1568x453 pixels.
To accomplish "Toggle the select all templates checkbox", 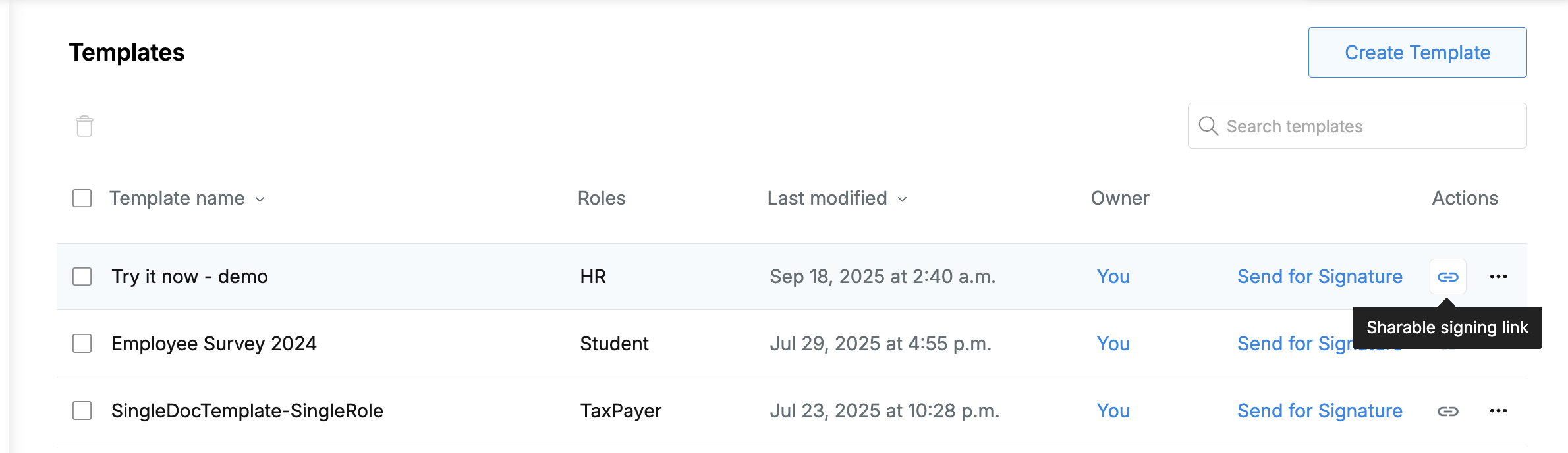I will pos(82,198).
